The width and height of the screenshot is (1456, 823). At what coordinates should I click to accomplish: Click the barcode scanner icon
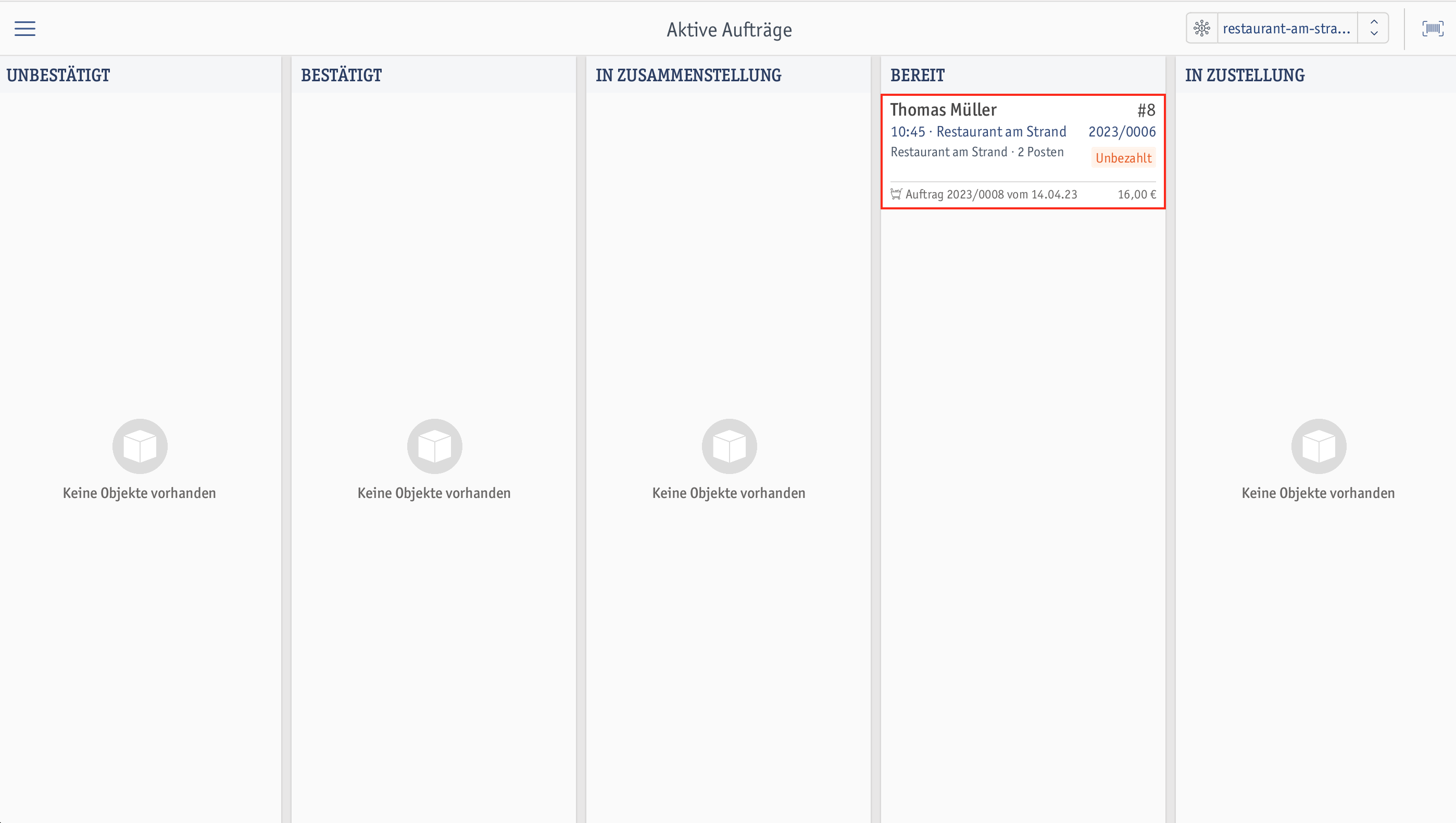point(1432,28)
